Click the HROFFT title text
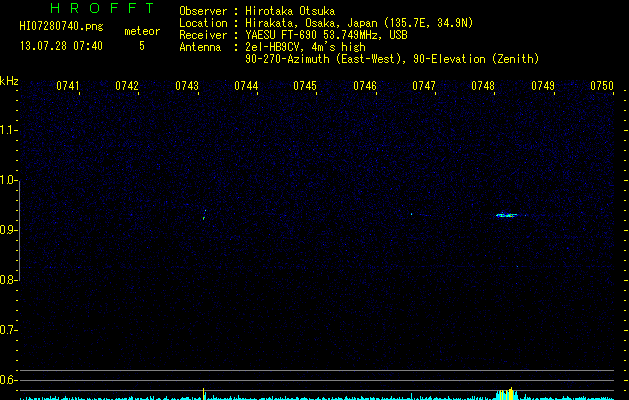This screenshot has width=629, height=400. point(102,8)
